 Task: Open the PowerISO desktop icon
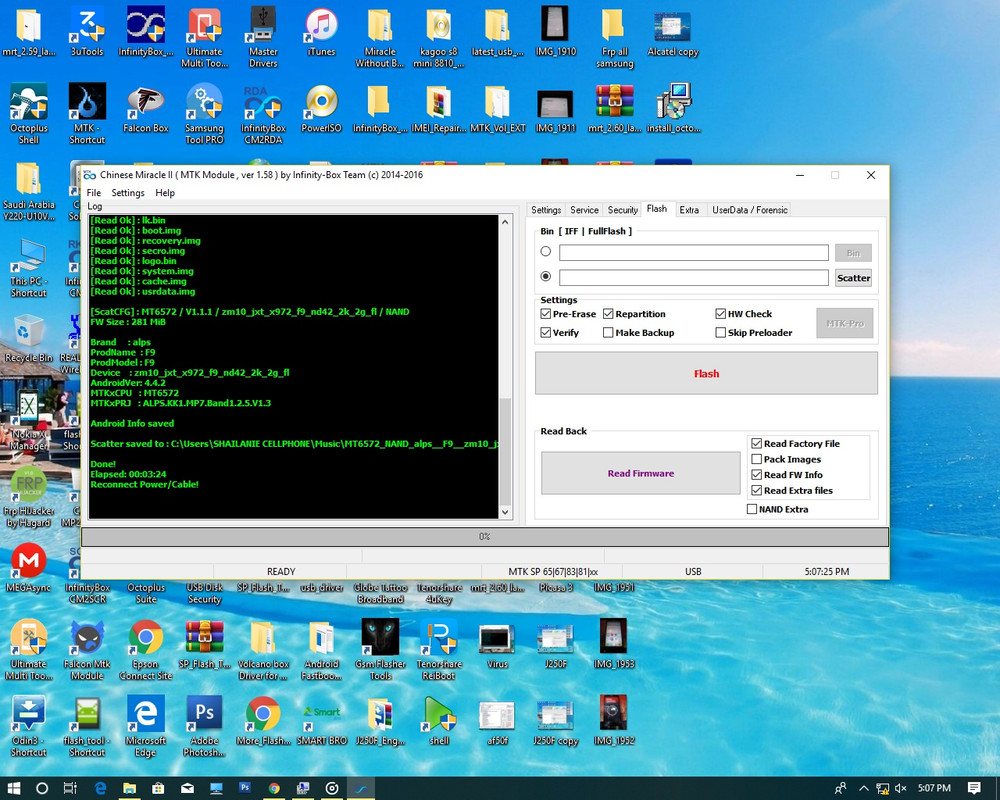tap(321, 108)
